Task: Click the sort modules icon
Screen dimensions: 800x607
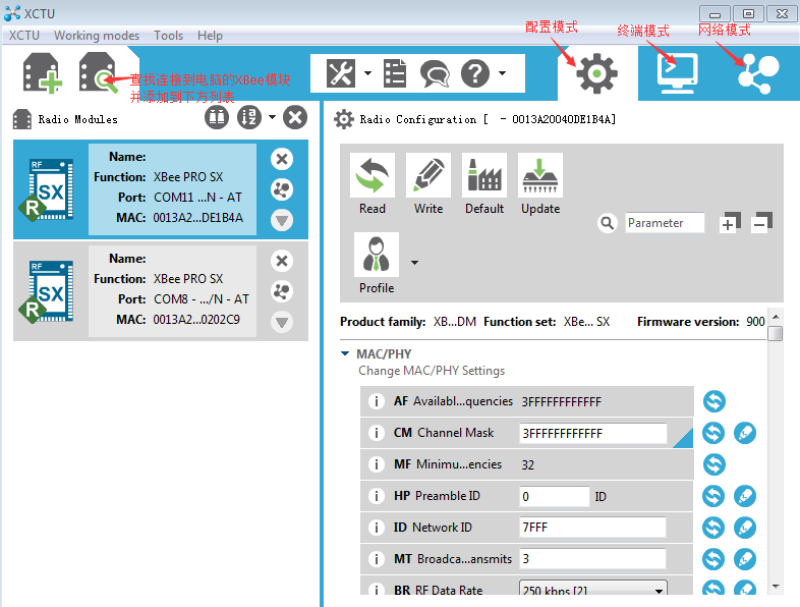Action: tap(249, 118)
